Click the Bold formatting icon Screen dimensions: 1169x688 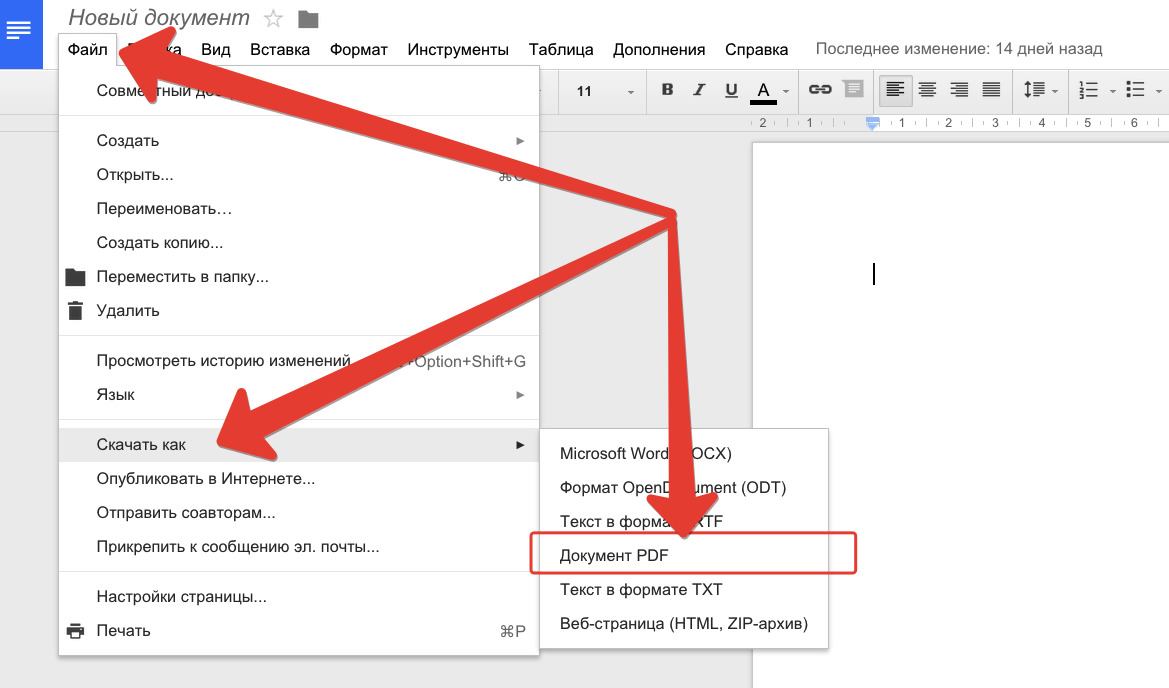click(667, 90)
